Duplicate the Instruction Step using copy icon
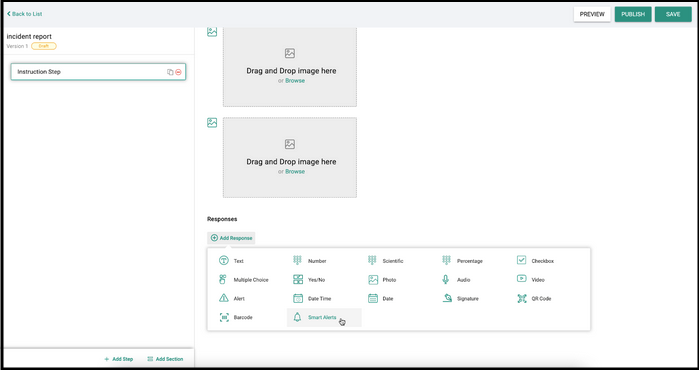The image size is (699, 370). coord(170,72)
